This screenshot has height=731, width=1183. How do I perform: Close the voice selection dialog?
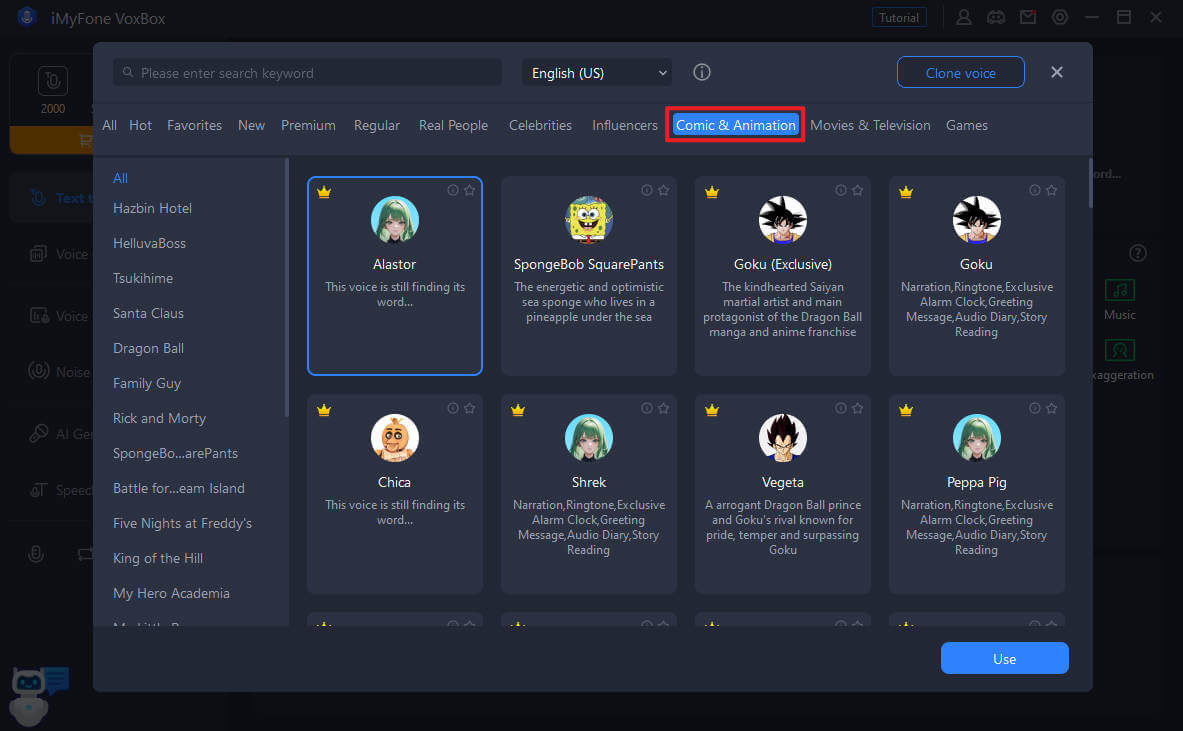click(1056, 72)
